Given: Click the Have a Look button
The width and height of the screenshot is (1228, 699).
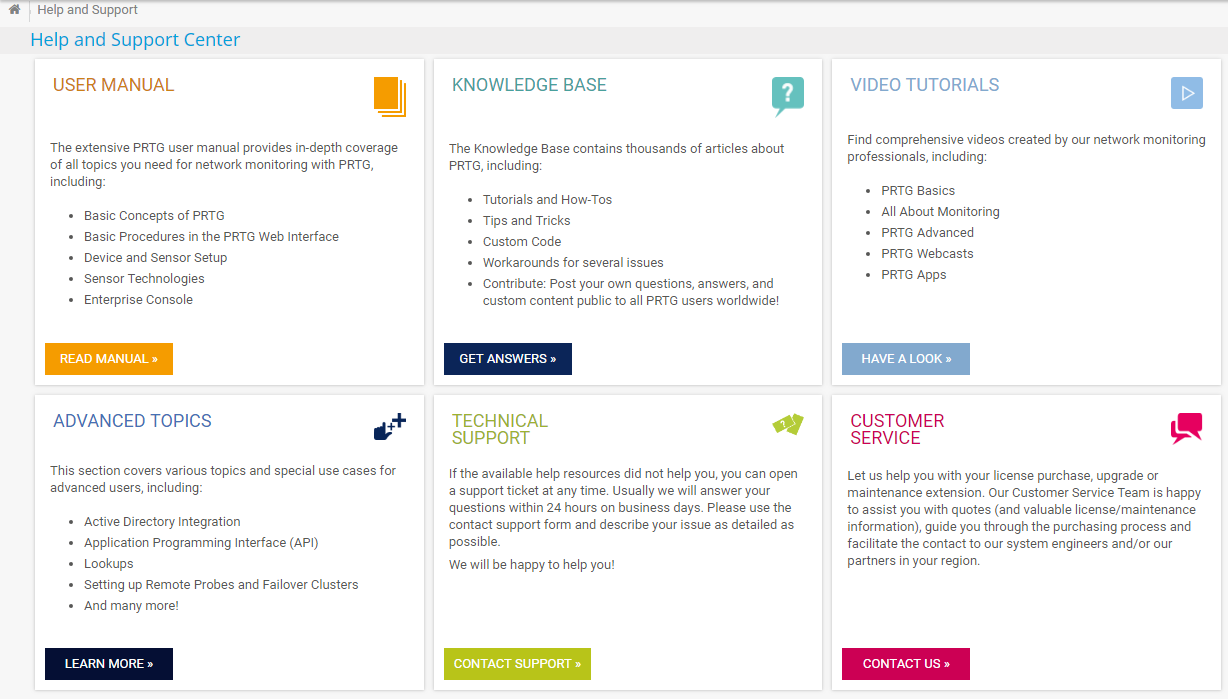Looking at the screenshot, I should (906, 359).
